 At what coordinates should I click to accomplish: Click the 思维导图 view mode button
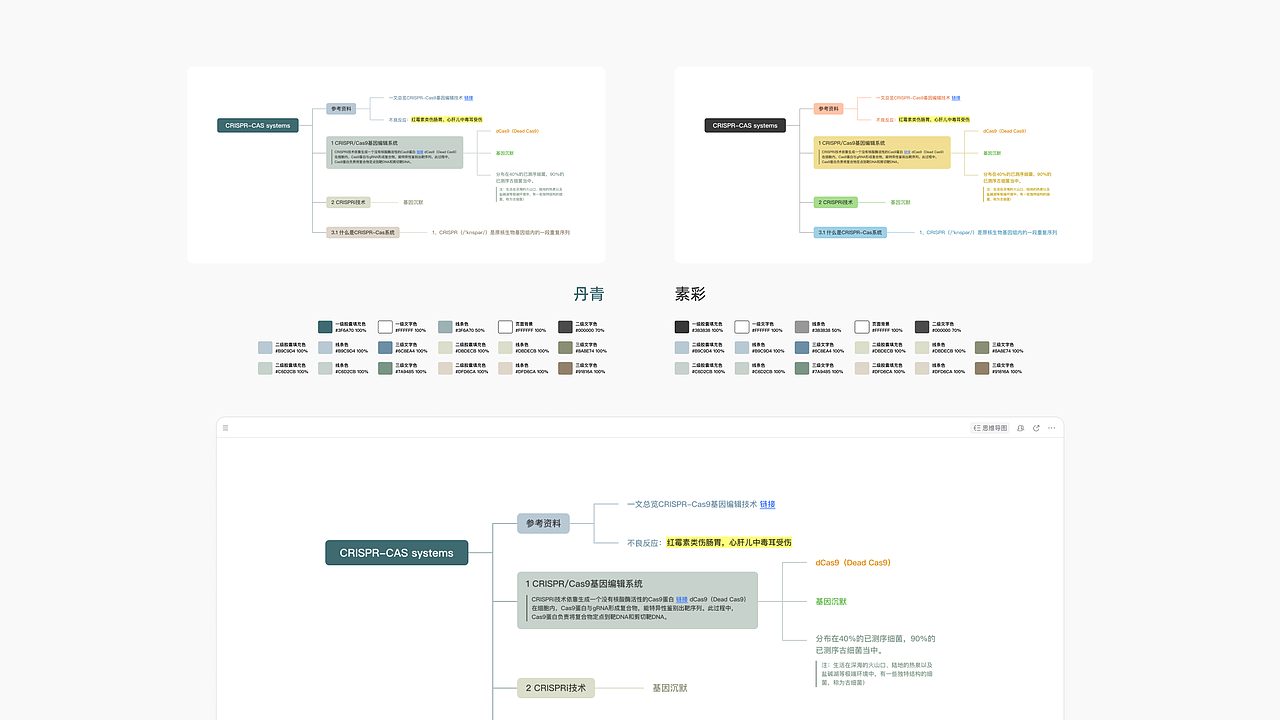990,428
